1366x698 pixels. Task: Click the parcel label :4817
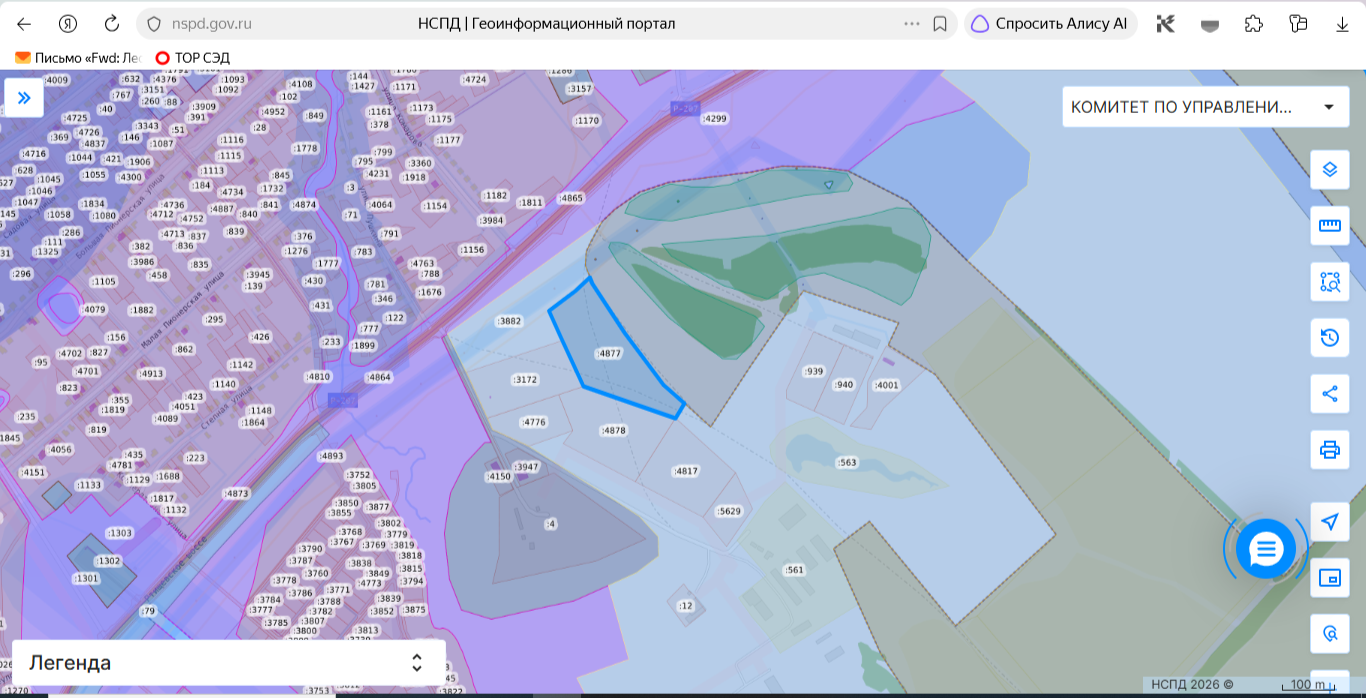685,471
